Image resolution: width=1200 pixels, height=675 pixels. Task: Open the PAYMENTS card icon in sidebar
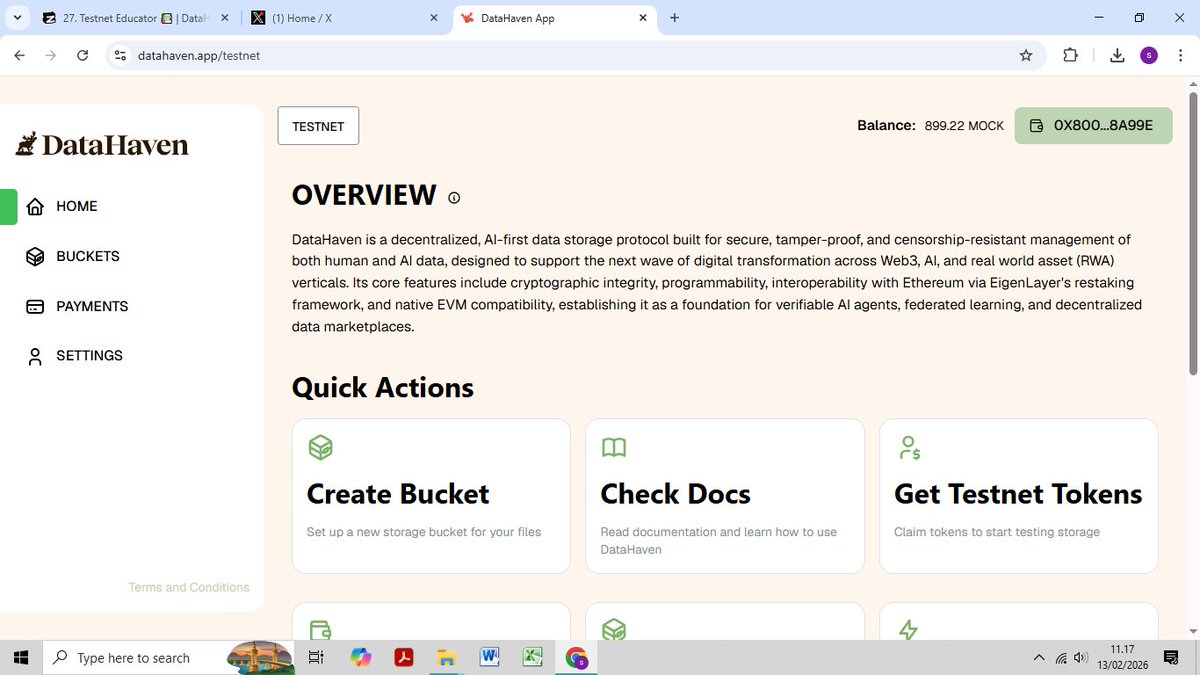pos(35,307)
